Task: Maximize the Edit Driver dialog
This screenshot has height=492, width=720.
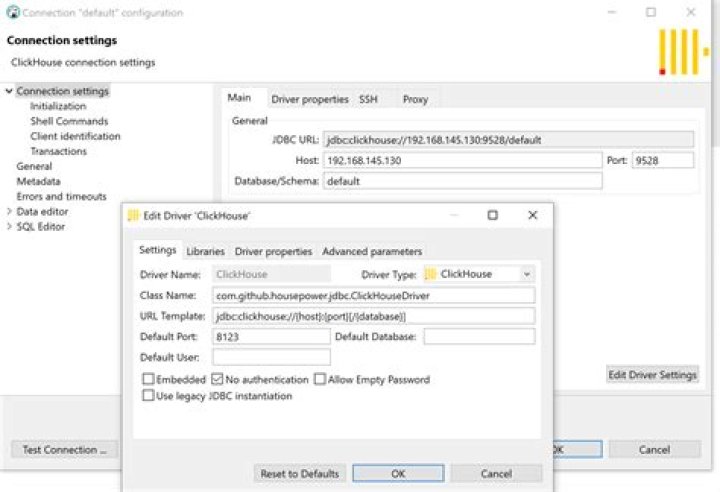Action: click(x=493, y=215)
